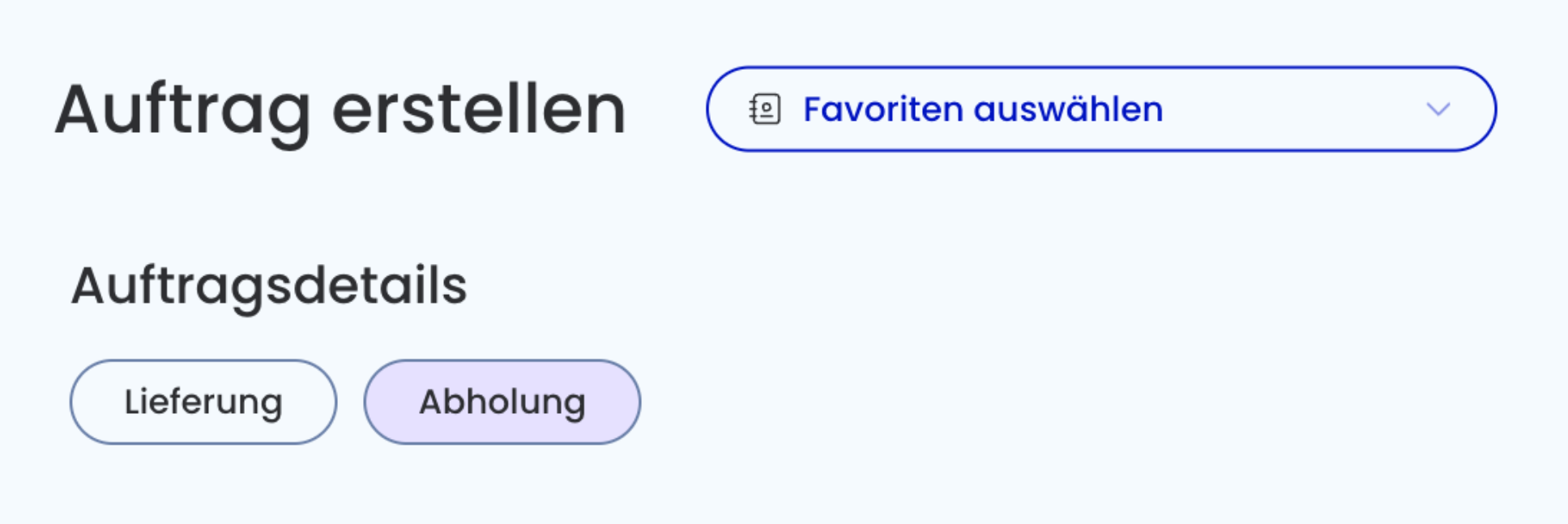Switch order type to Lieferung
1568x524 pixels.
203,402
